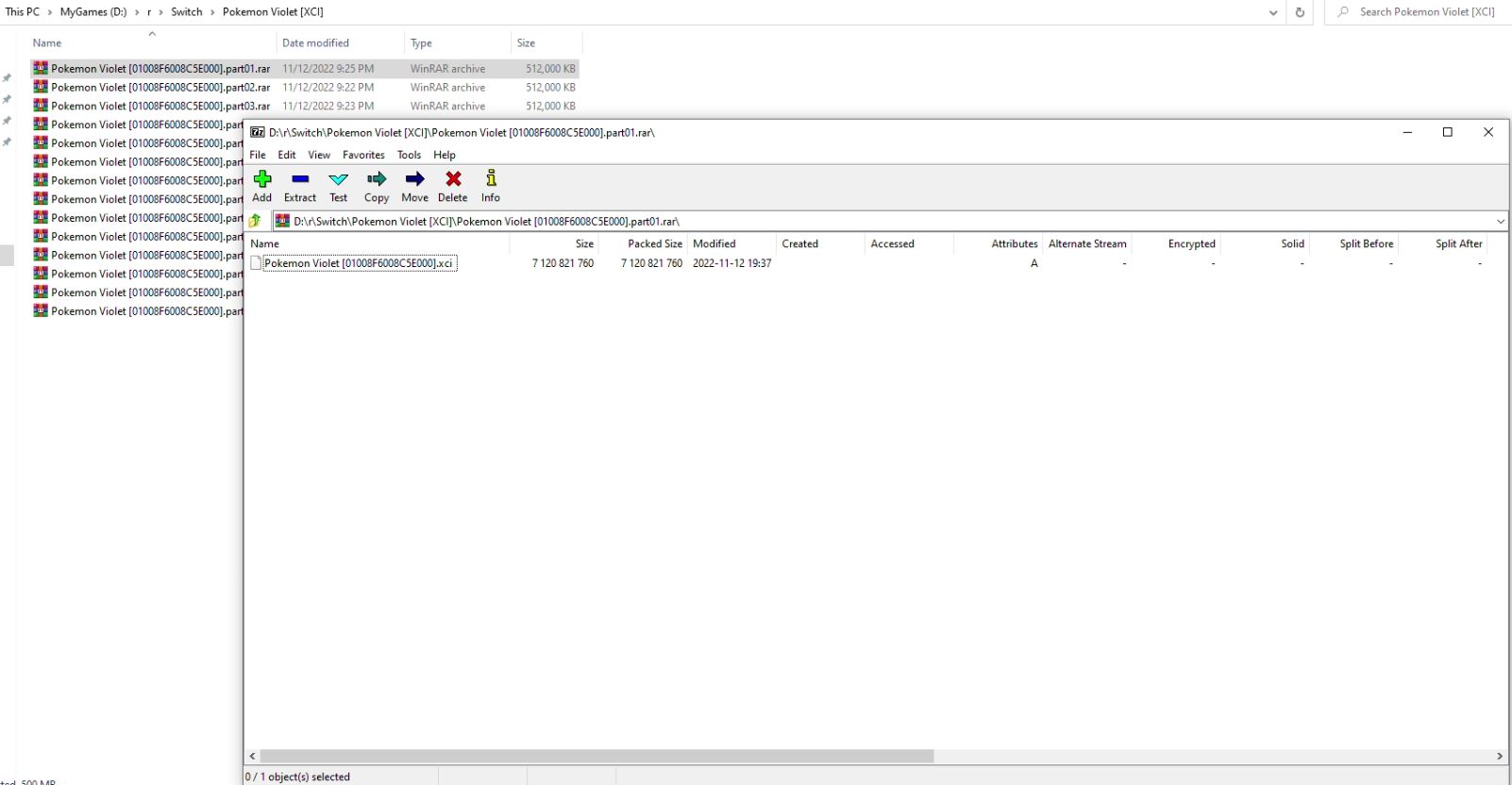This screenshot has width=1512, height=785.
Task: Open the Info toolbar icon in 7-Zip
Action: pyautogui.click(x=491, y=178)
